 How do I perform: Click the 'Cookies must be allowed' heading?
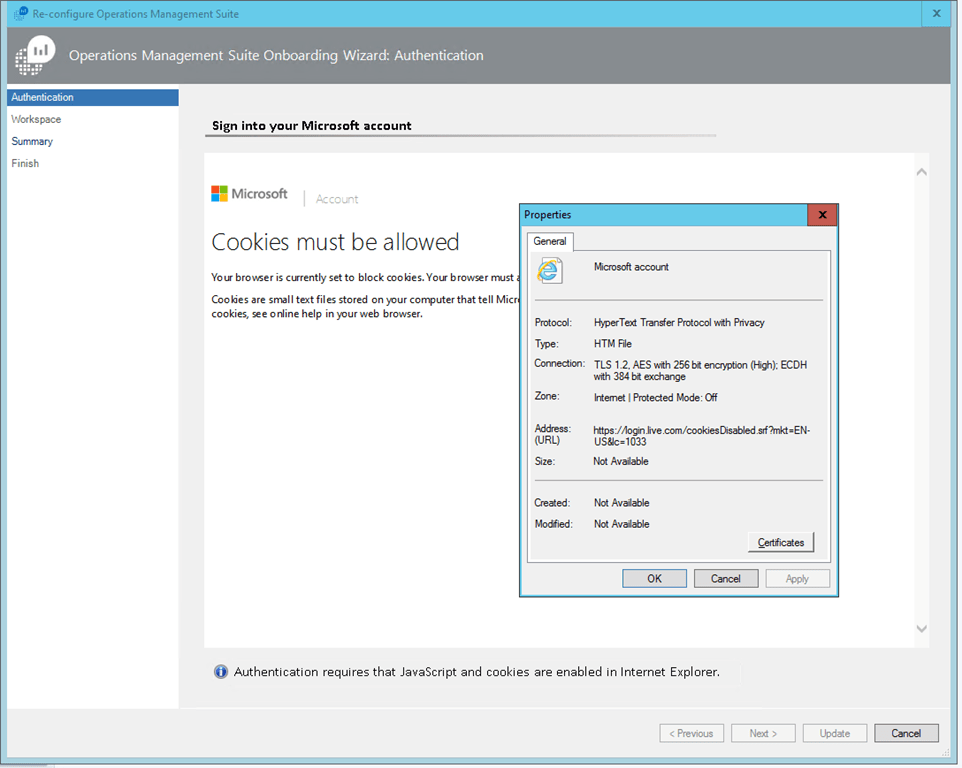(335, 242)
